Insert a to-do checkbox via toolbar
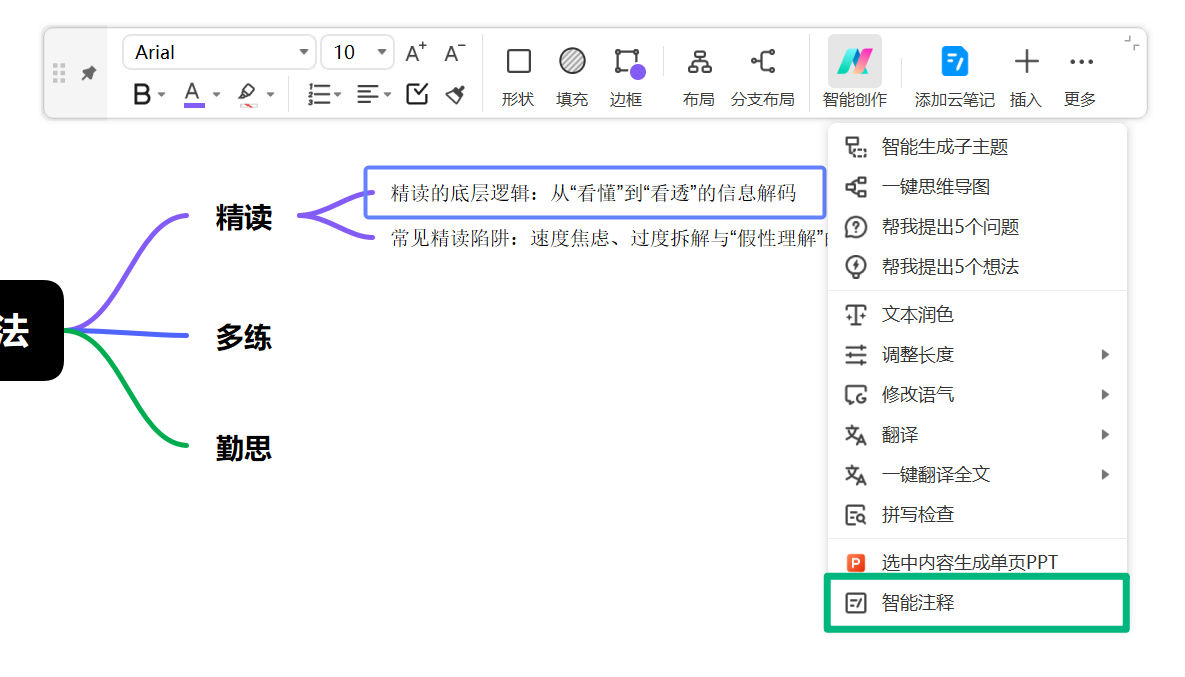Image resolution: width=1185 pixels, height=677 pixels. coord(417,94)
